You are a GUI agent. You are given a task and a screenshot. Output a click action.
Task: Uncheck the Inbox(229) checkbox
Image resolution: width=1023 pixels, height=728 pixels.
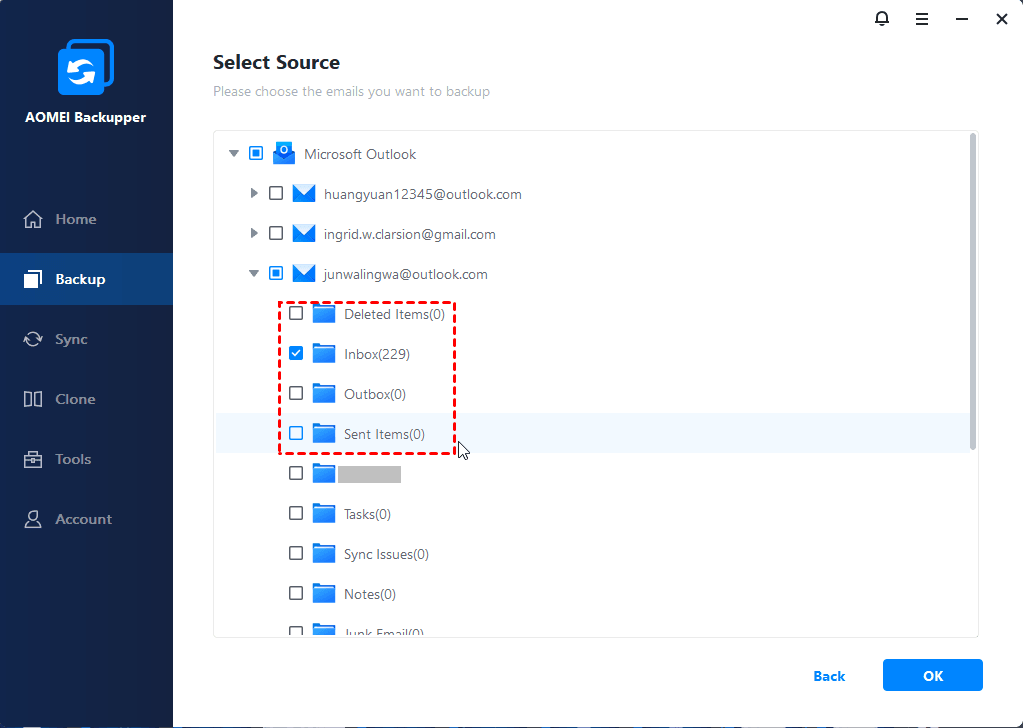pos(296,353)
